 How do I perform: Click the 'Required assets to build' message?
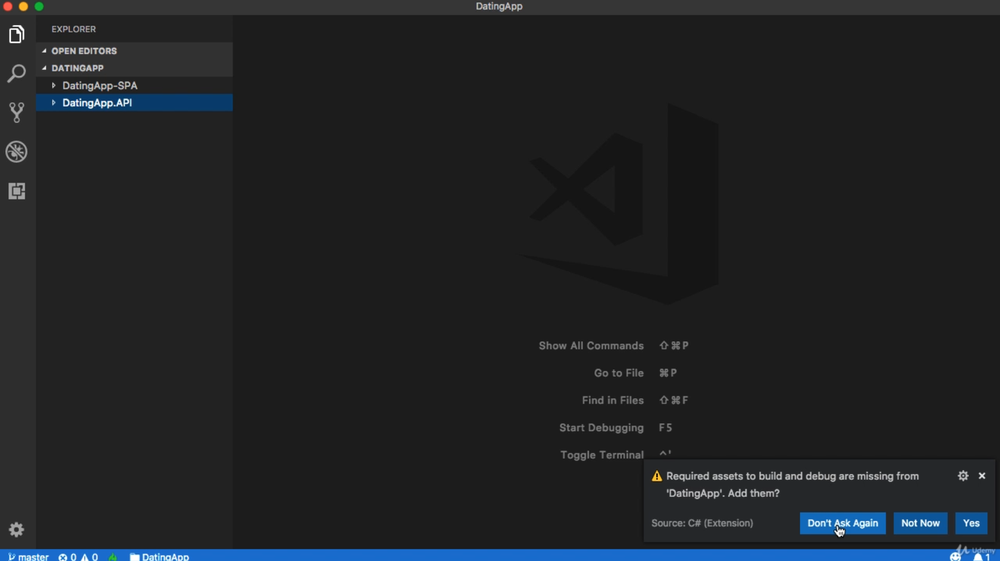point(793,484)
